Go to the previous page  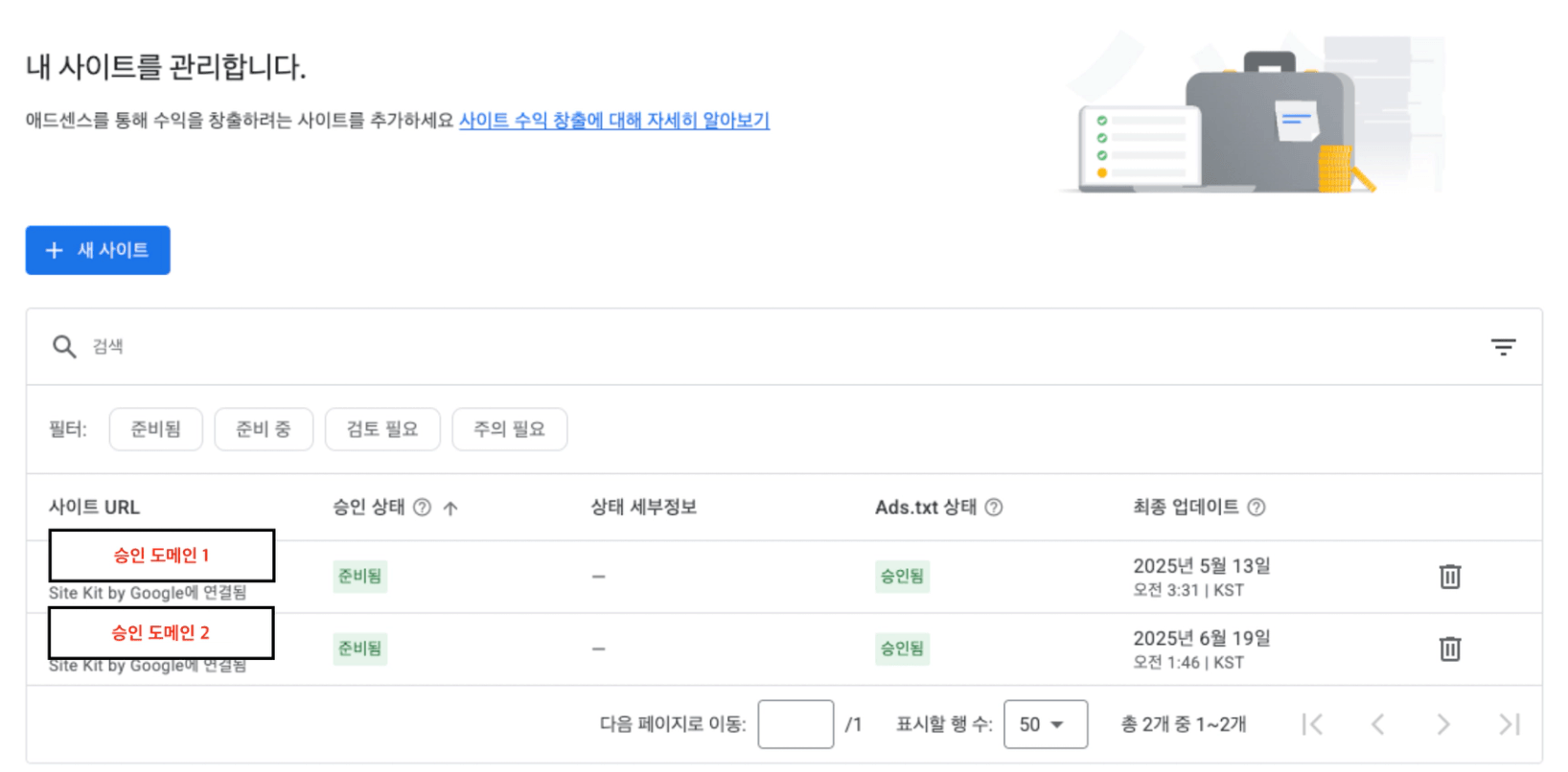tap(1377, 724)
